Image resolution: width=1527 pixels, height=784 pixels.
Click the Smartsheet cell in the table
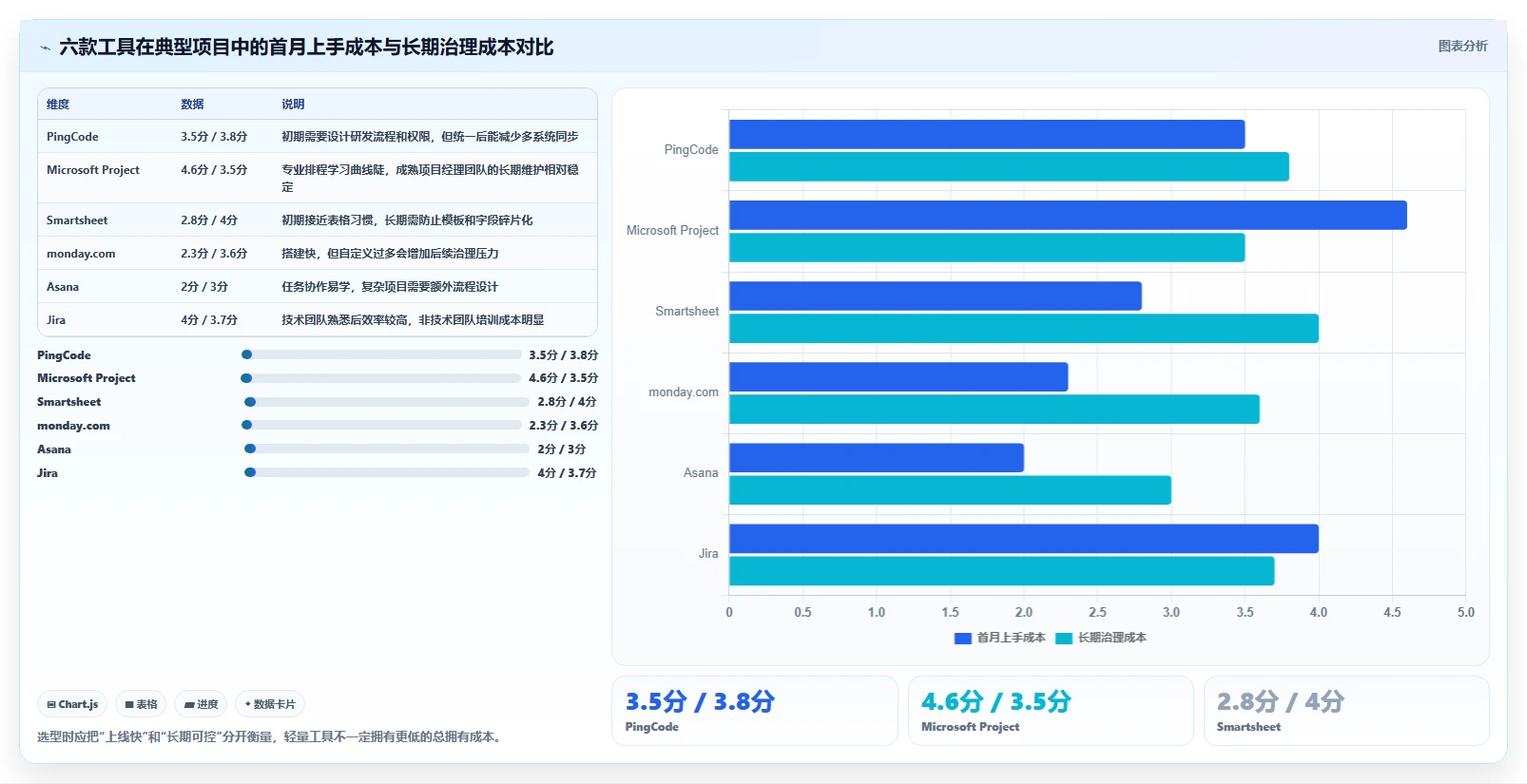(x=77, y=220)
